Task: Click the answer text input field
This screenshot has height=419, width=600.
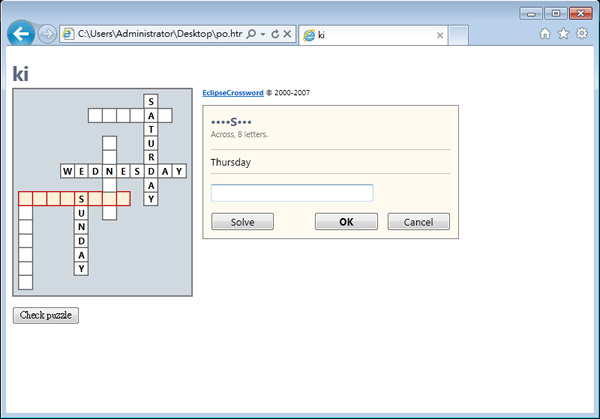Action: point(292,193)
